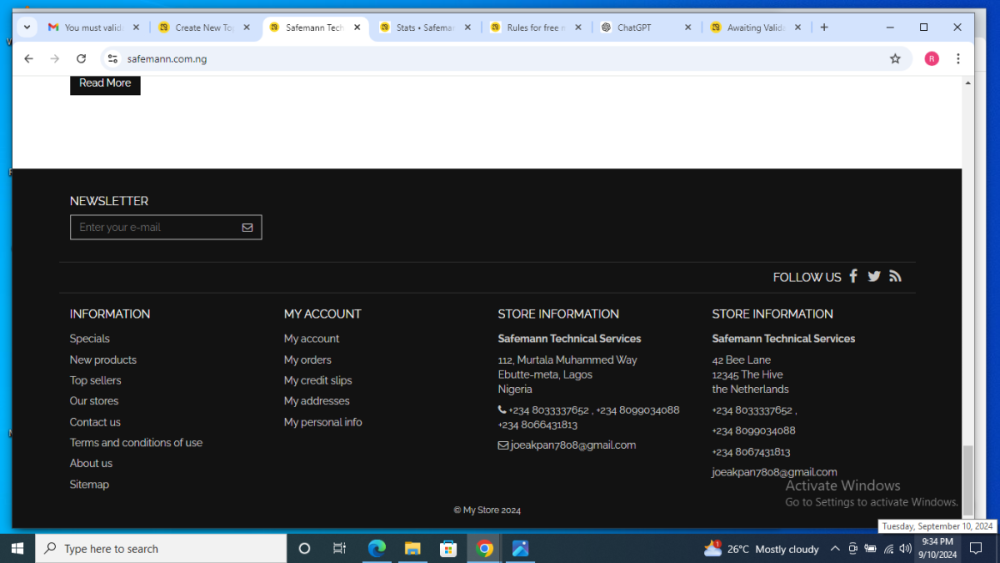1000x563 pixels.
Task: Switch to ChatGPT tab
Action: [644, 27]
